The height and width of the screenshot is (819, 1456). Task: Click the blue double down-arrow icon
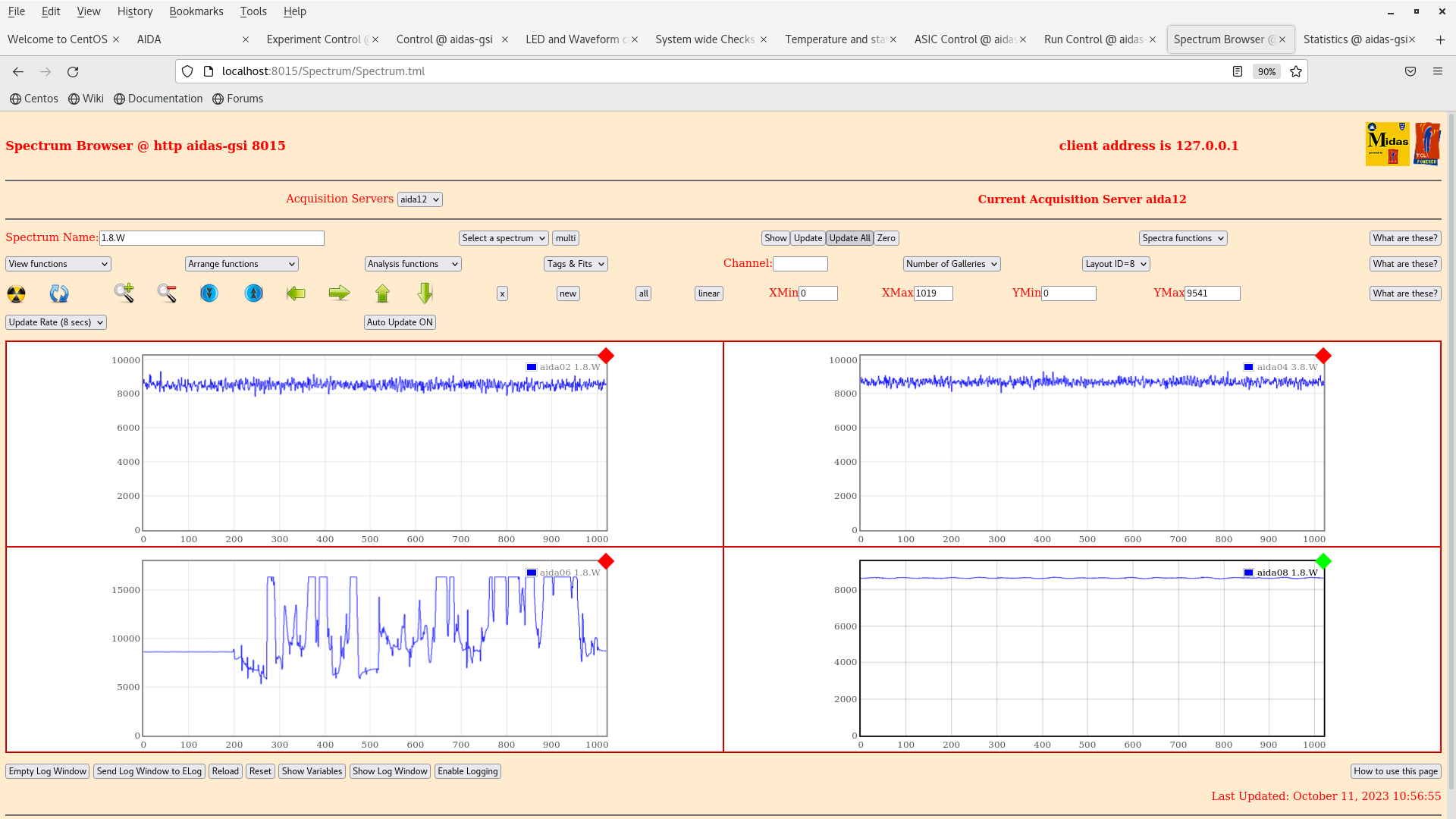pos(209,293)
